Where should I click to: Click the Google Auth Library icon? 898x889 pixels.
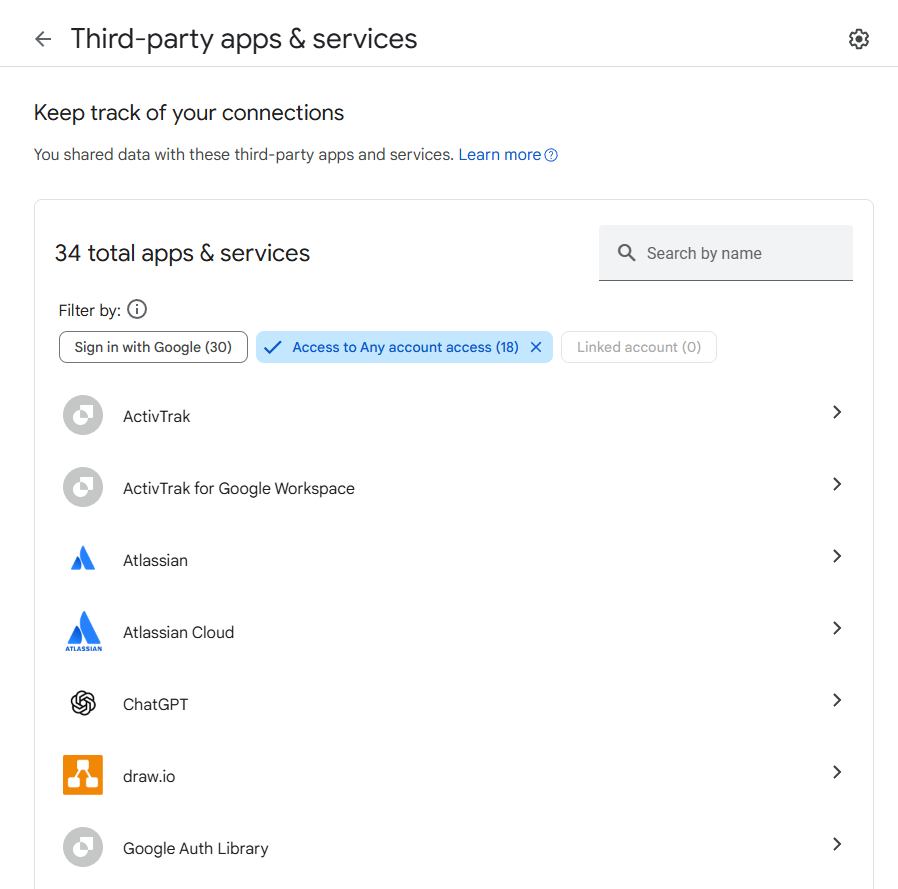(x=83, y=847)
